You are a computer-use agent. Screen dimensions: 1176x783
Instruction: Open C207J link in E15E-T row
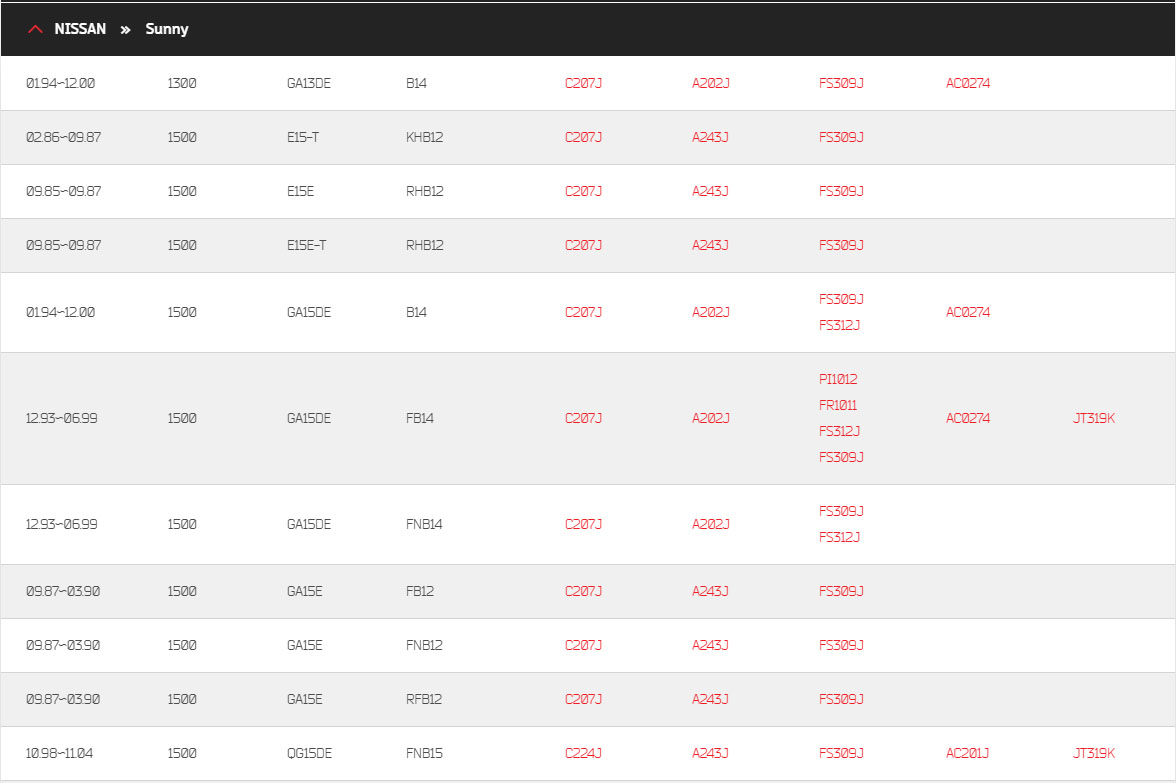pos(584,245)
